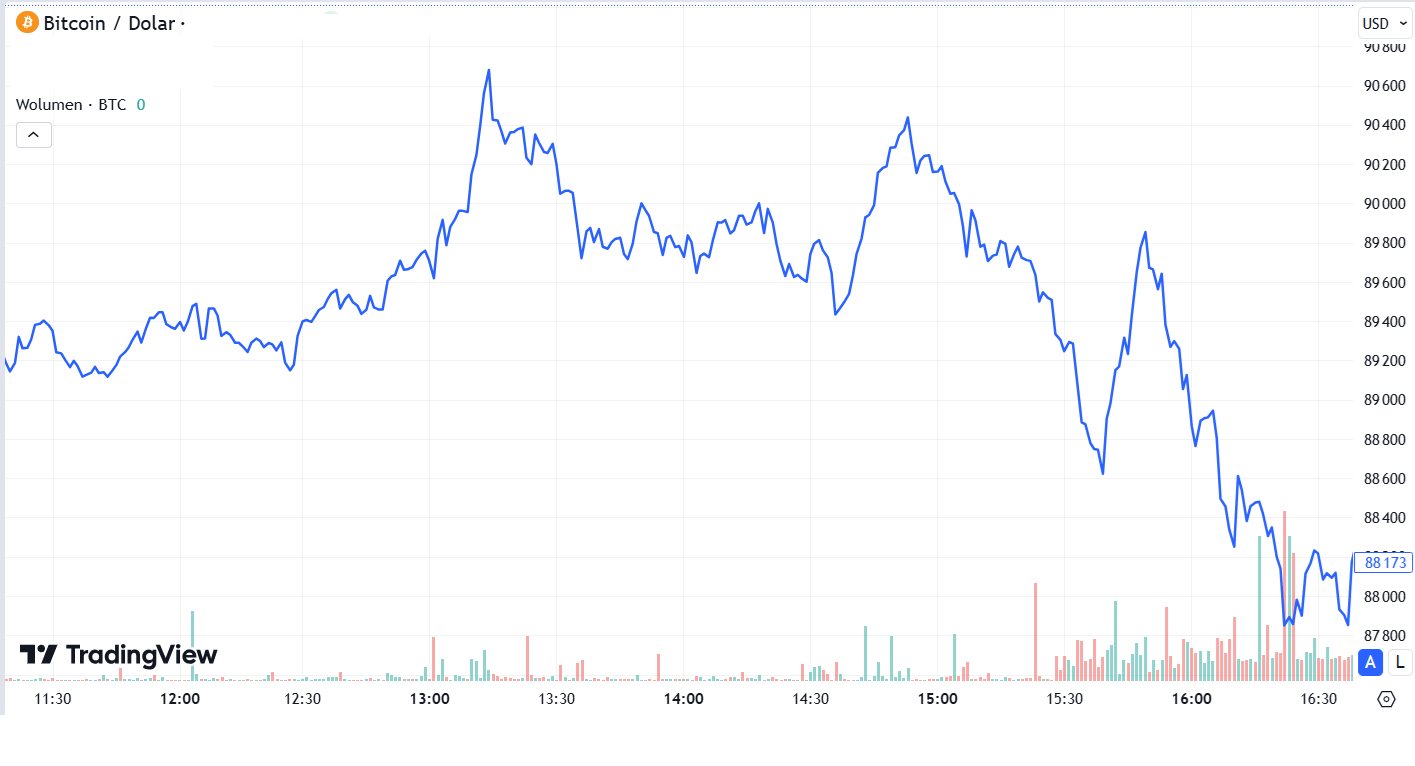Open chart settings via hexagon gear icon

click(x=1386, y=699)
